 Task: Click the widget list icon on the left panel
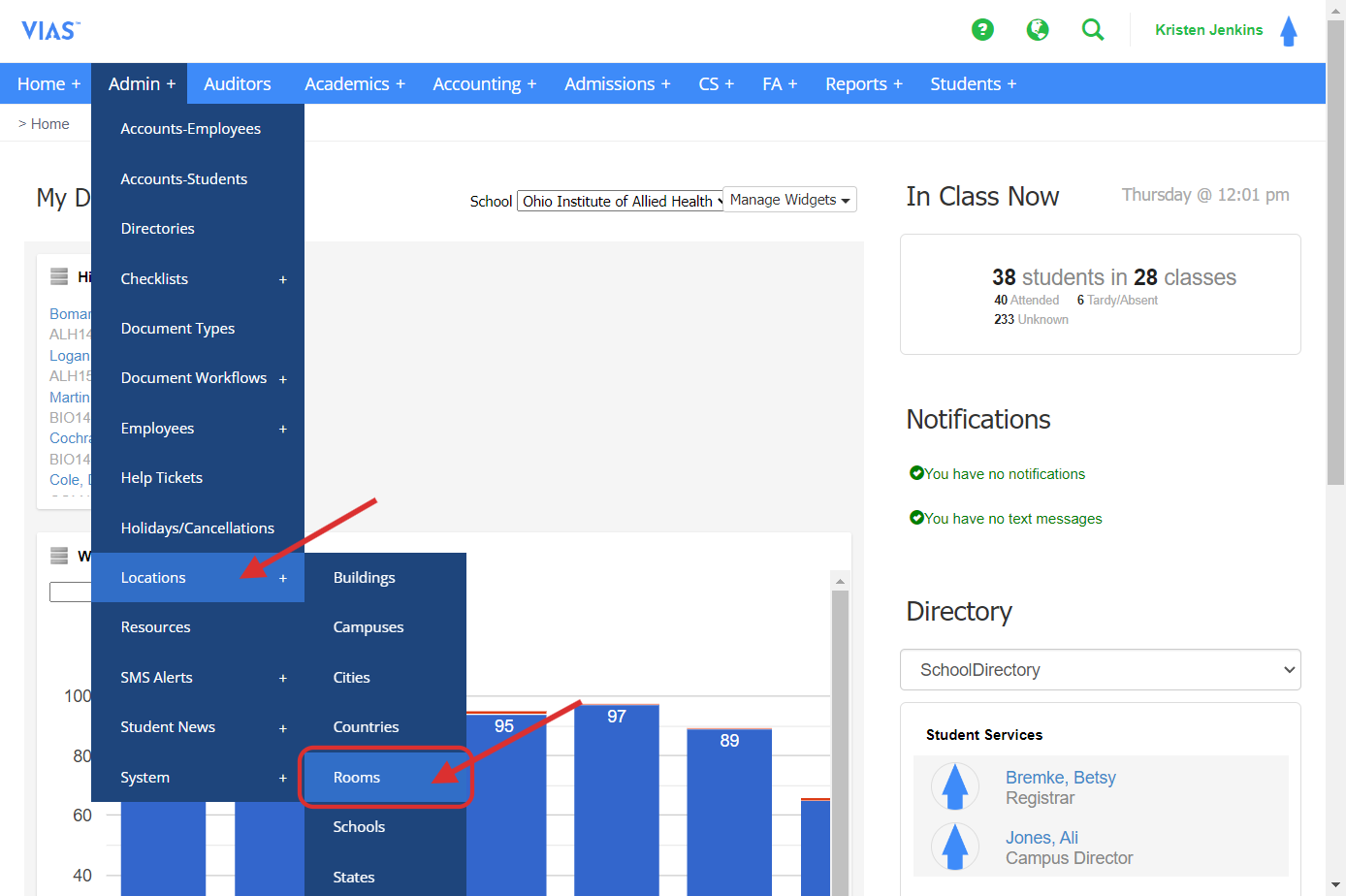click(60, 276)
